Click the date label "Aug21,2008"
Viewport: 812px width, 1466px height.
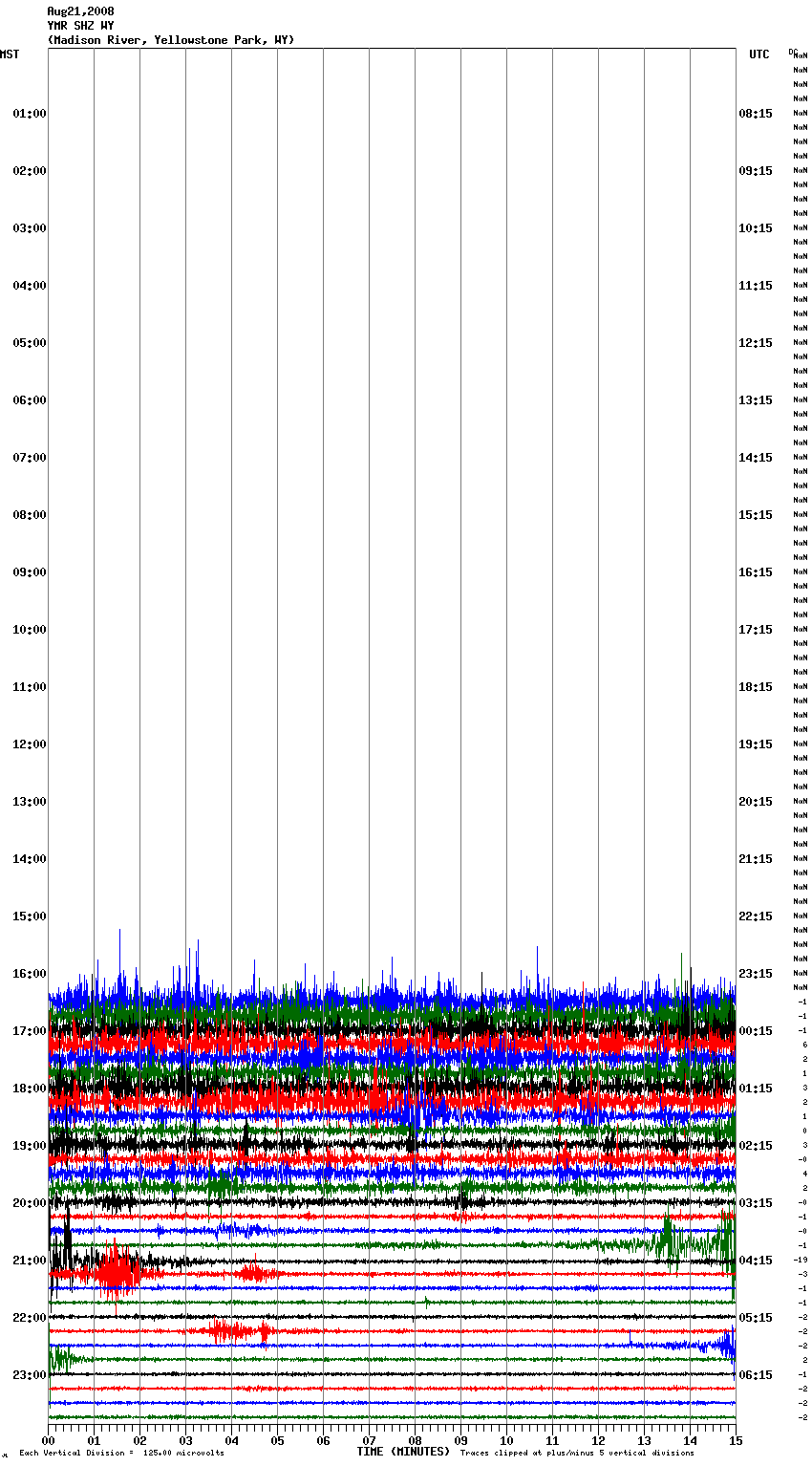click(80, 11)
